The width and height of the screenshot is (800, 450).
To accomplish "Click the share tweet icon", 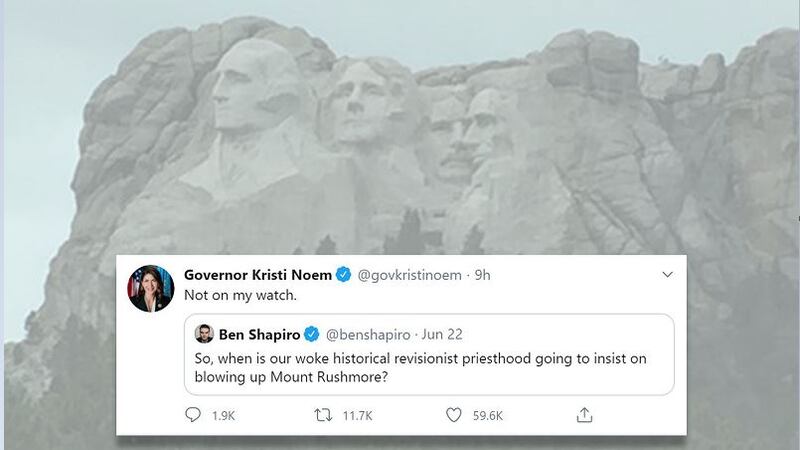I will 584,414.
